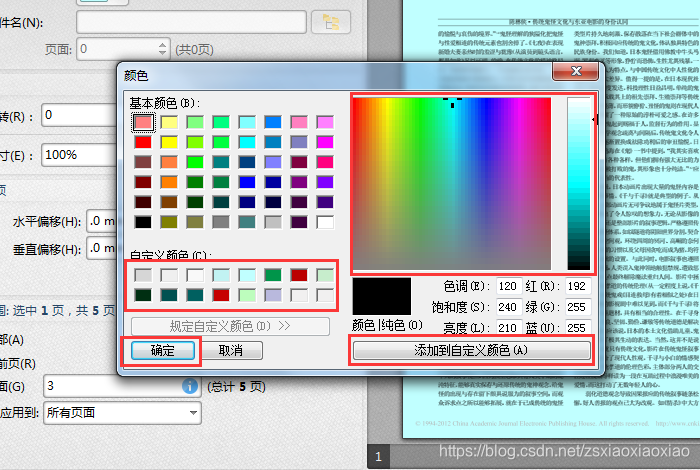Click the 垂直偏移(H) offset field
700x470 pixels.
coord(102,248)
